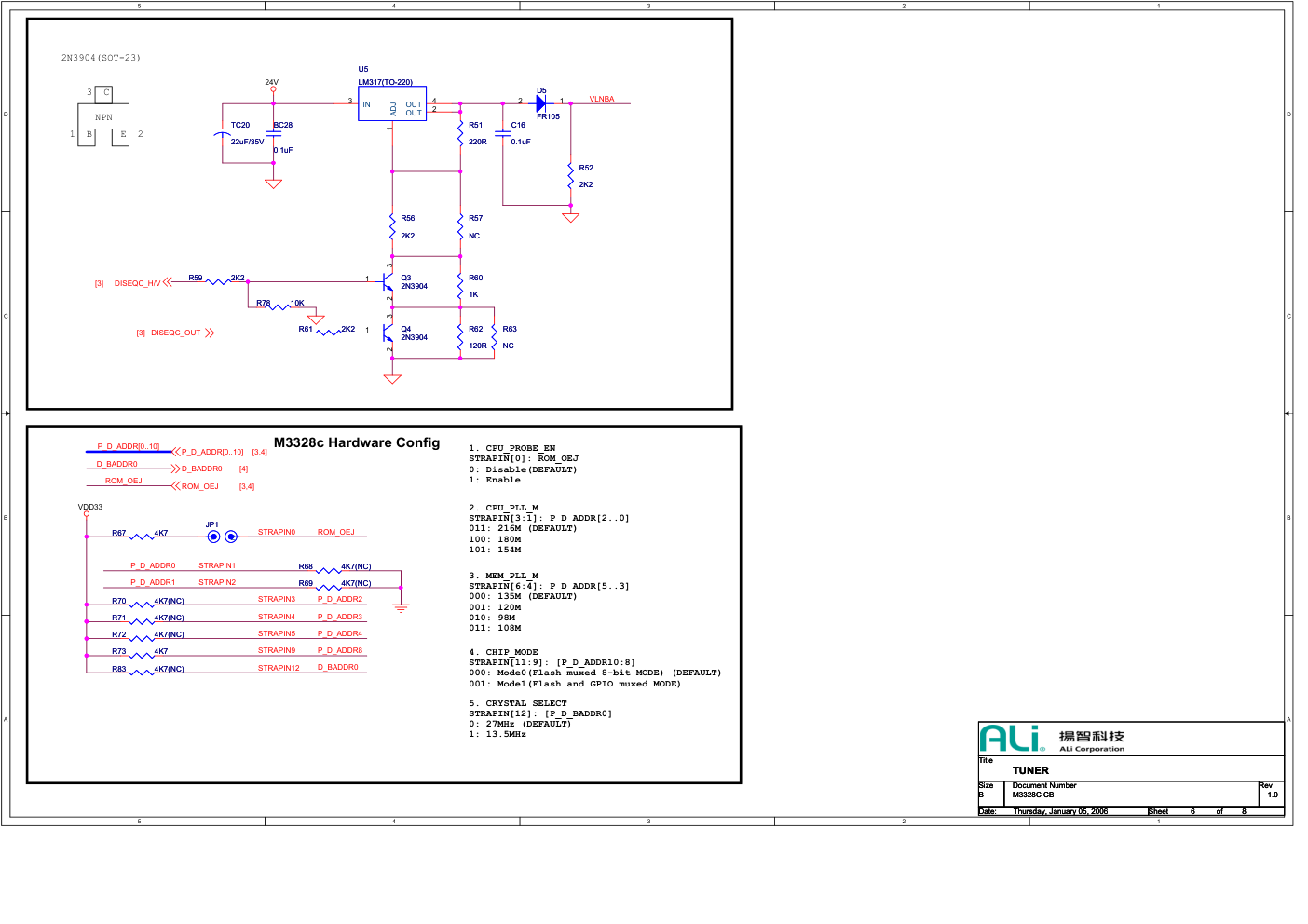The image size is (1308, 924).
Task: Select the TC20 22uF/35V capacitor
Action: [x=222, y=134]
